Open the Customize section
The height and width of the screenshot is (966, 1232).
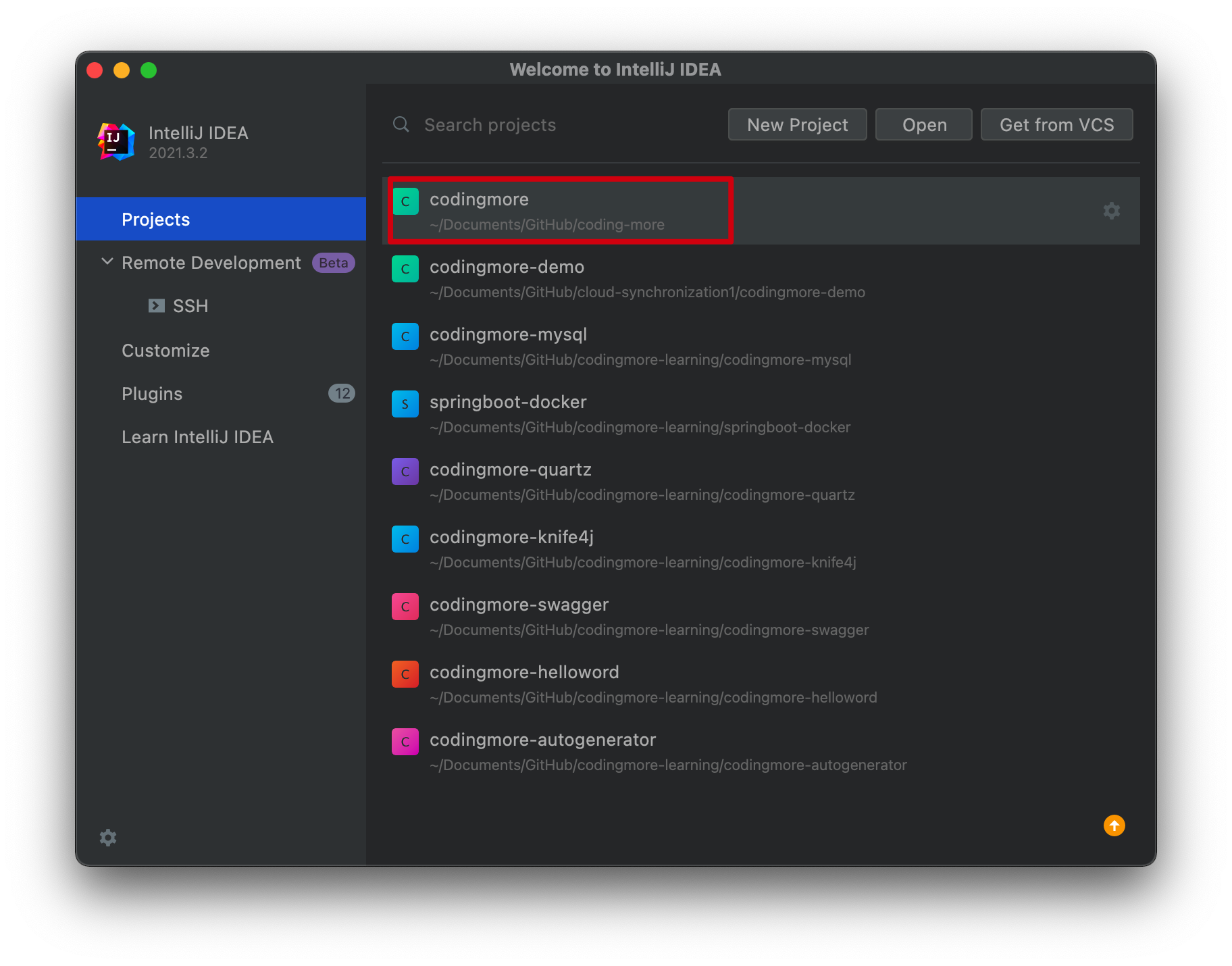click(165, 351)
